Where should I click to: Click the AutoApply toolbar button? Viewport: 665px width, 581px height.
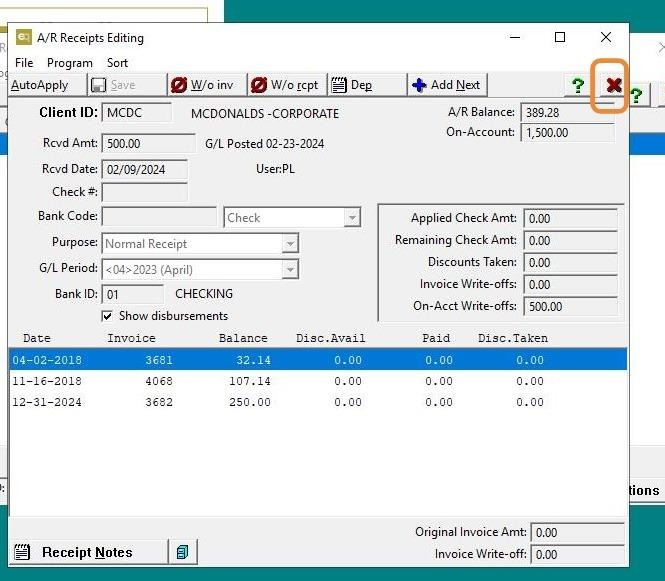coord(48,85)
